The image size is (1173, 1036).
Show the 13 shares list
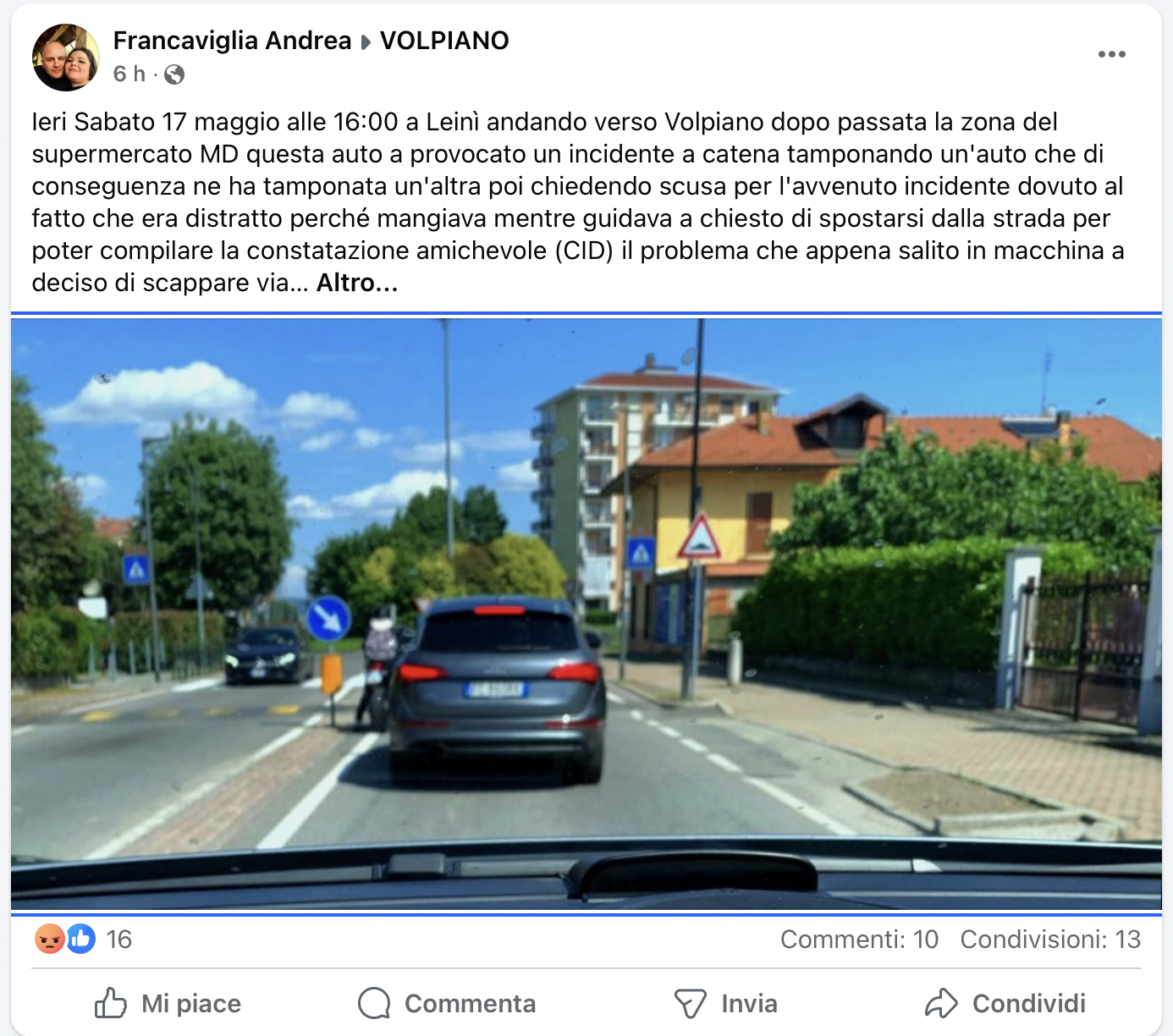1050,940
